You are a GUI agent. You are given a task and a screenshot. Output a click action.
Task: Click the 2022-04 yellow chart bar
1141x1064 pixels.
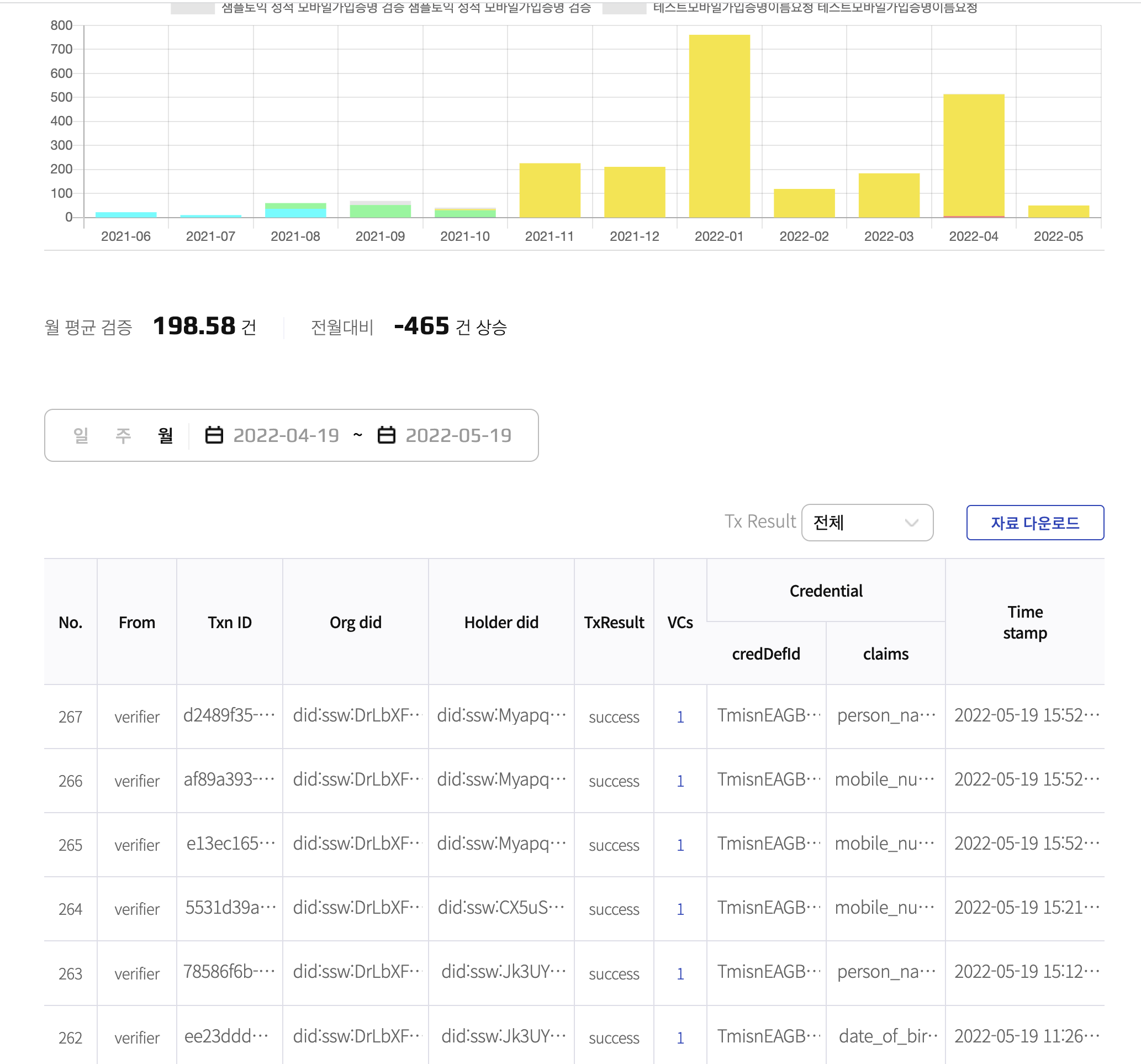(x=974, y=155)
